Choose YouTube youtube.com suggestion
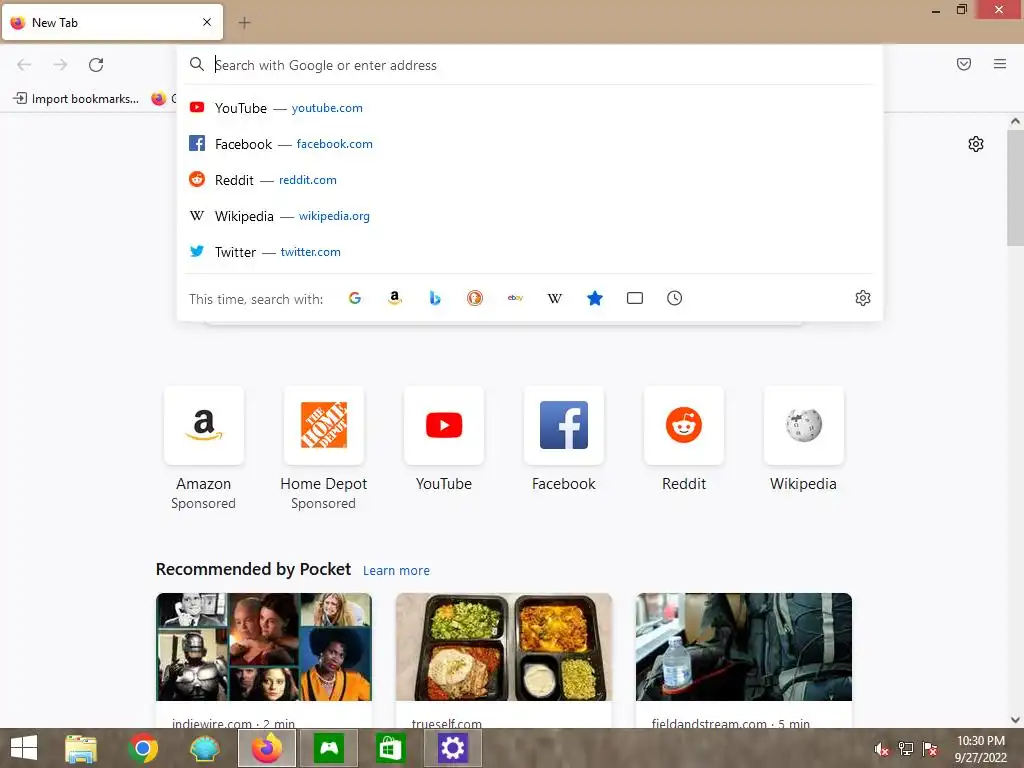Viewport: 1024px width, 768px height. pos(530,108)
